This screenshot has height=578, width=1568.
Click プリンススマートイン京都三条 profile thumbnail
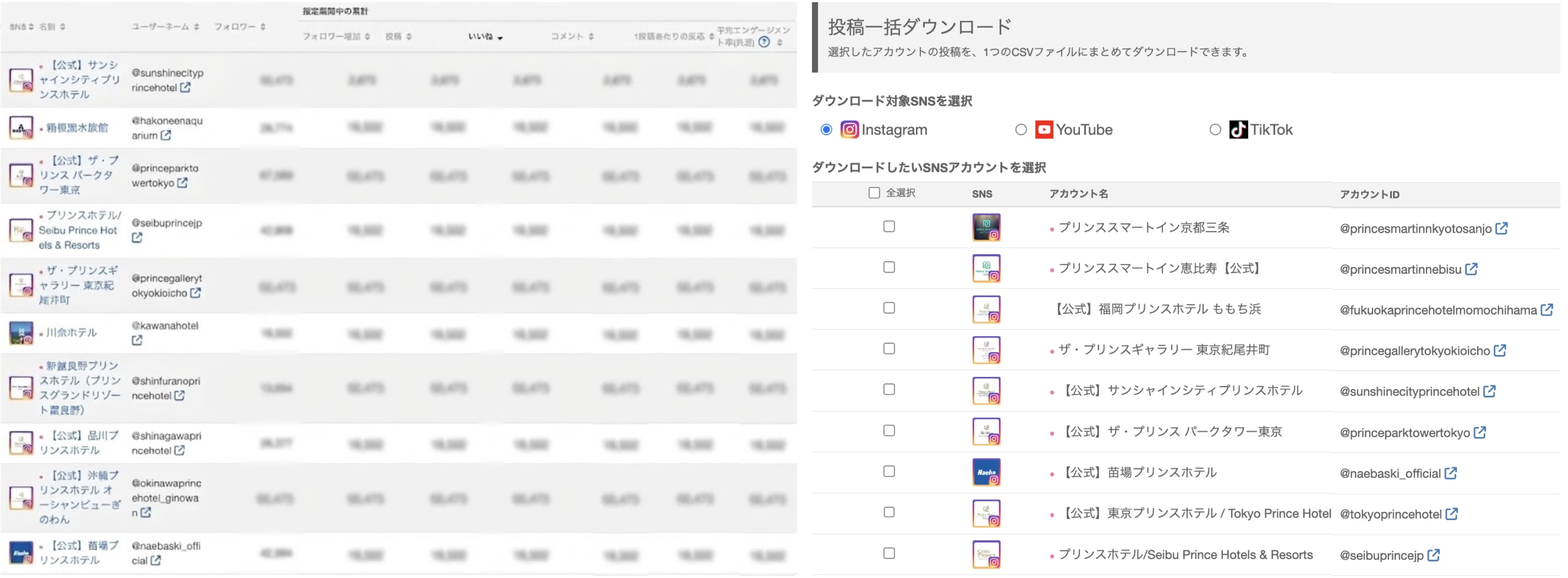coord(986,227)
